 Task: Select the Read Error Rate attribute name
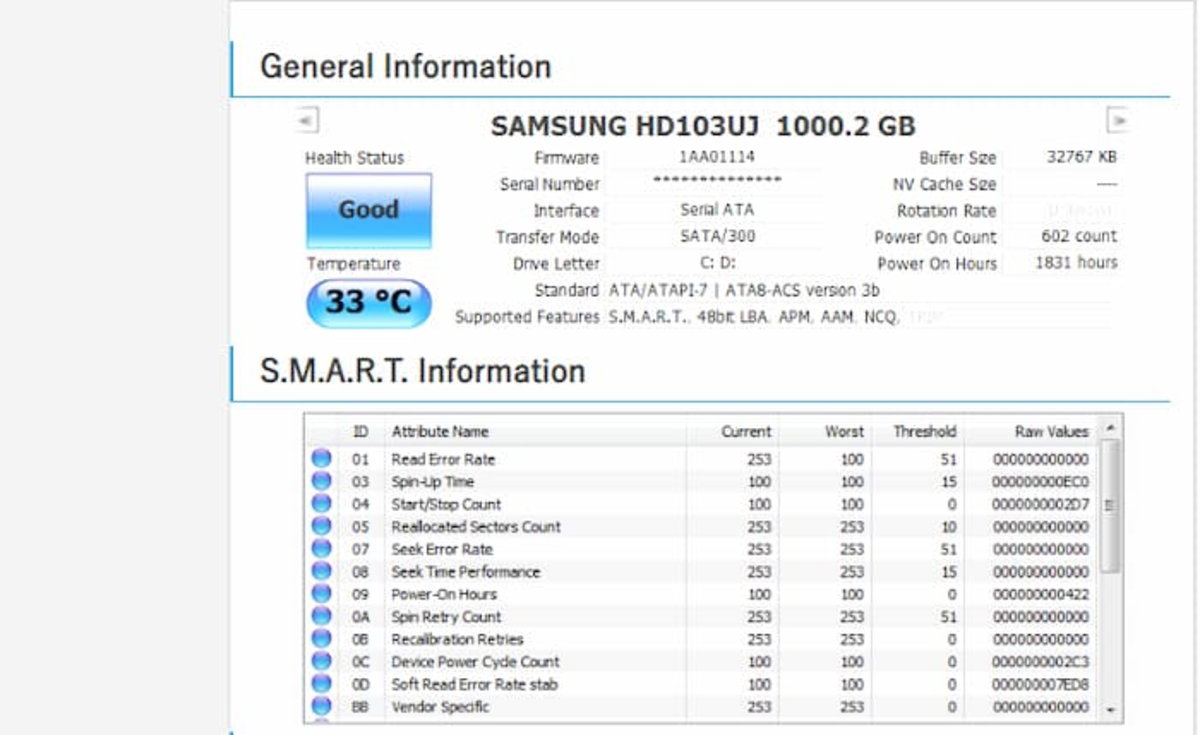pos(443,459)
